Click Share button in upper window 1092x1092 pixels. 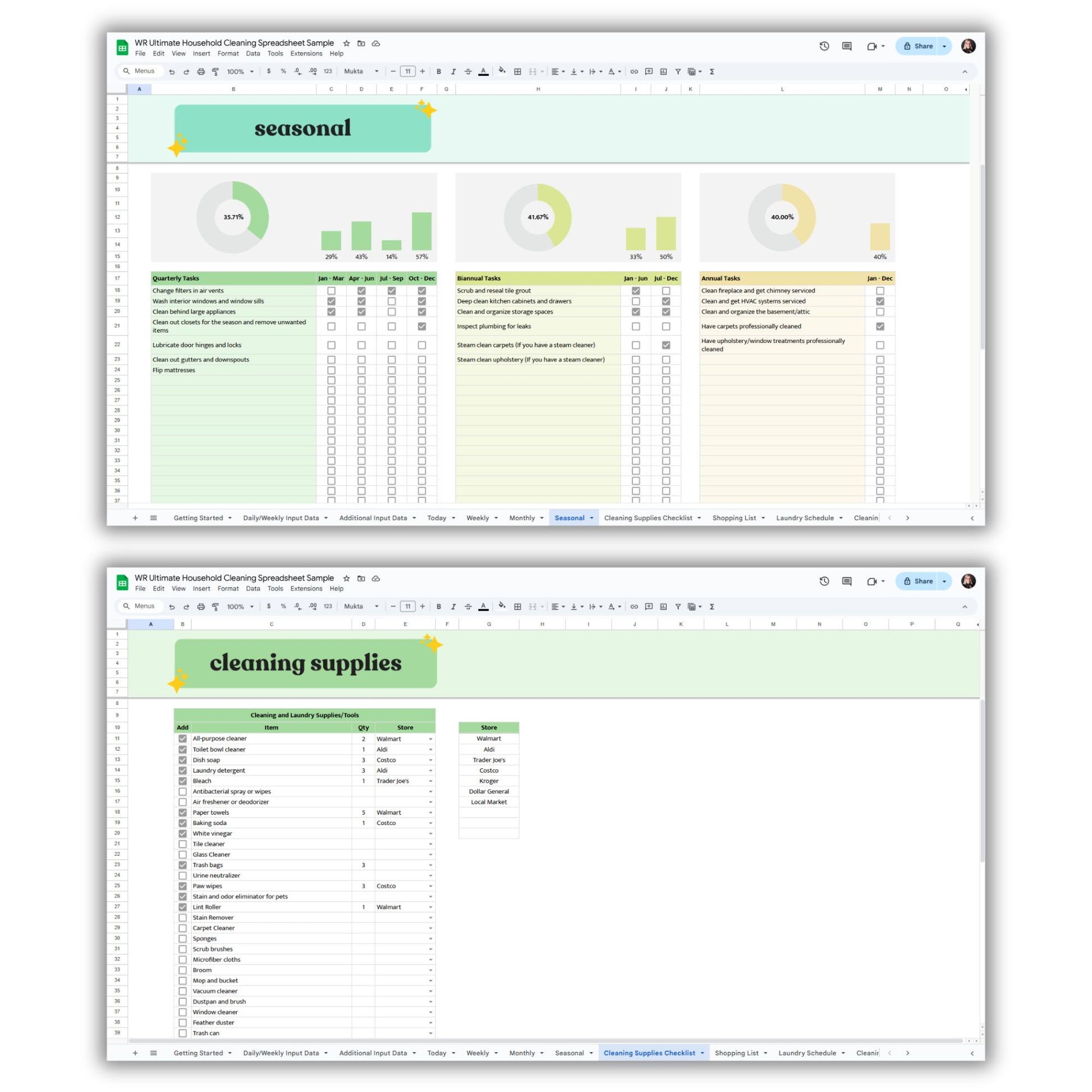tap(917, 47)
